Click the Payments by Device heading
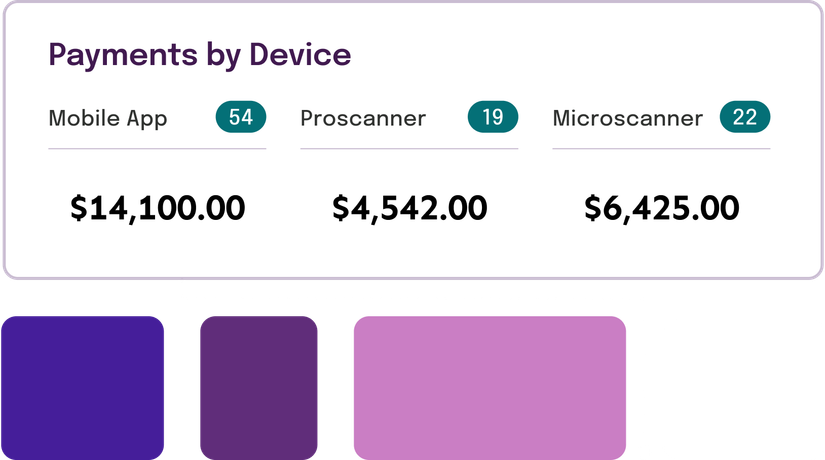 point(199,54)
